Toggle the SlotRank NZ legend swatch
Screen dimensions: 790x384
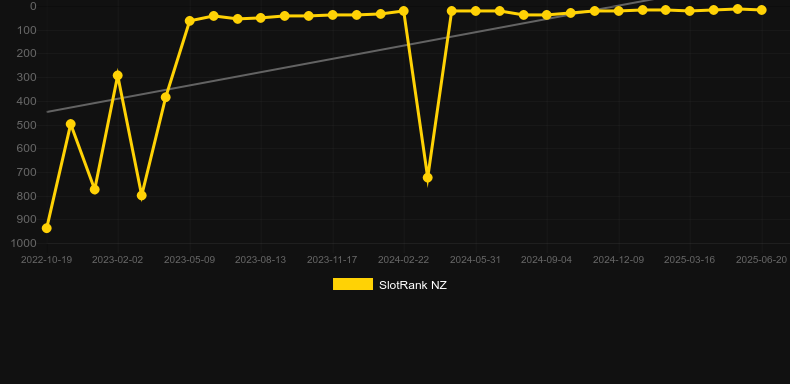point(353,284)
